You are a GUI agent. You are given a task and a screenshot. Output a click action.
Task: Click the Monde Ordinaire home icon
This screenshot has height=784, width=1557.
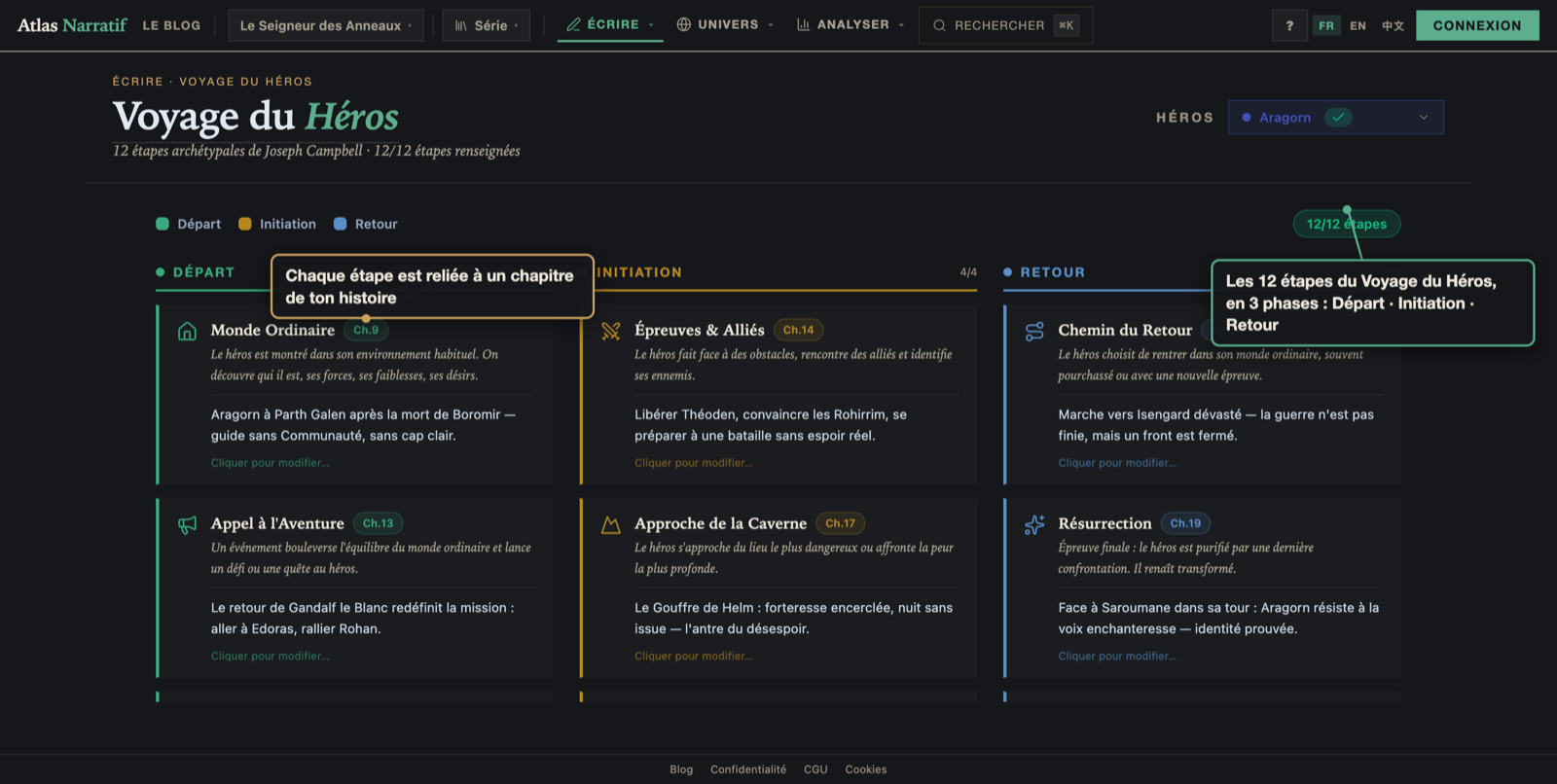[x=187, y=331]
